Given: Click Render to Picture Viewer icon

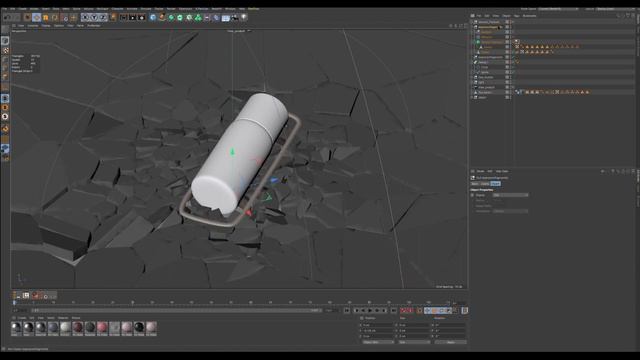Looking at the screenshot, I should (133, 18).
